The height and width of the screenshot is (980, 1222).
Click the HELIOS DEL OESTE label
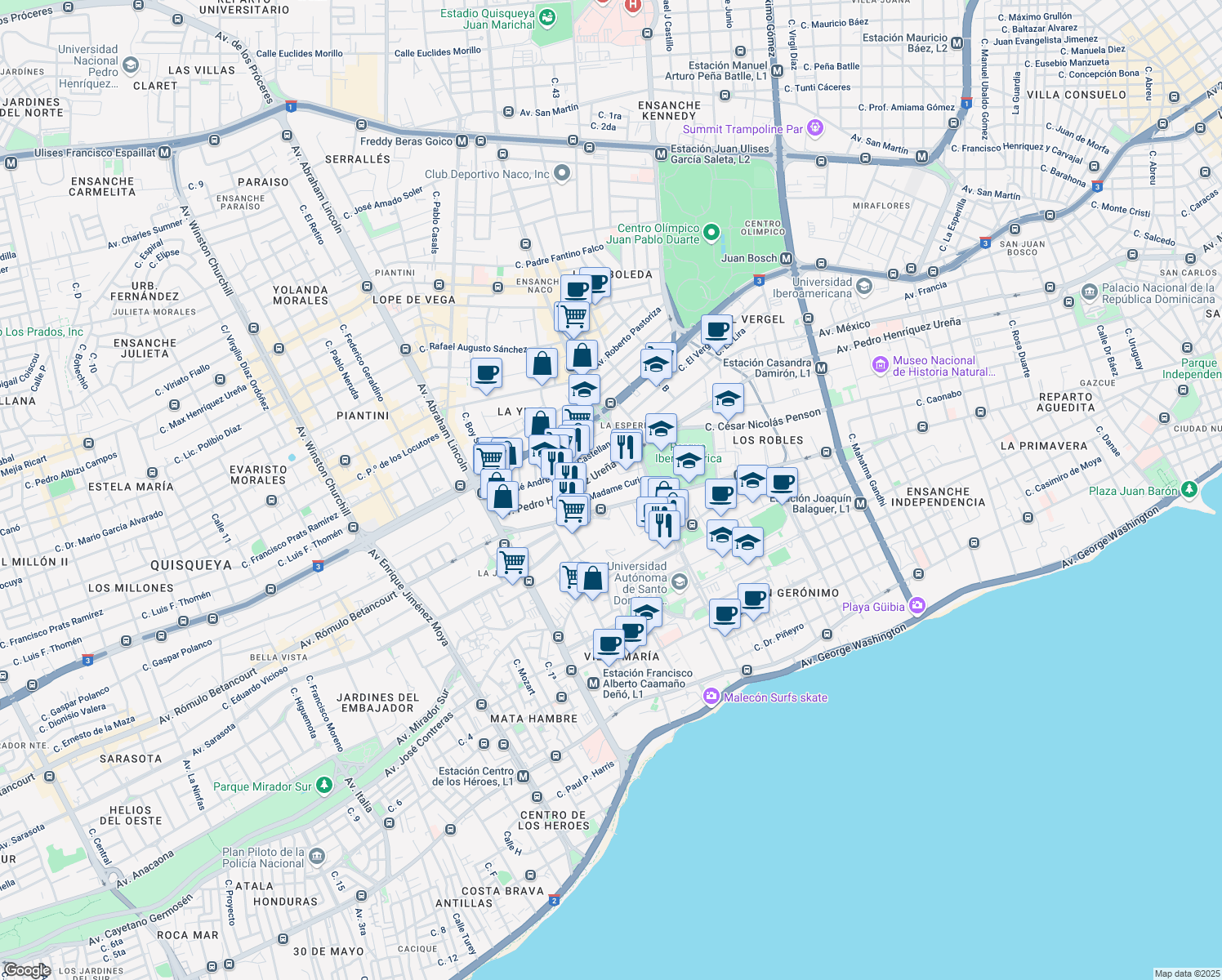[131, 816]
